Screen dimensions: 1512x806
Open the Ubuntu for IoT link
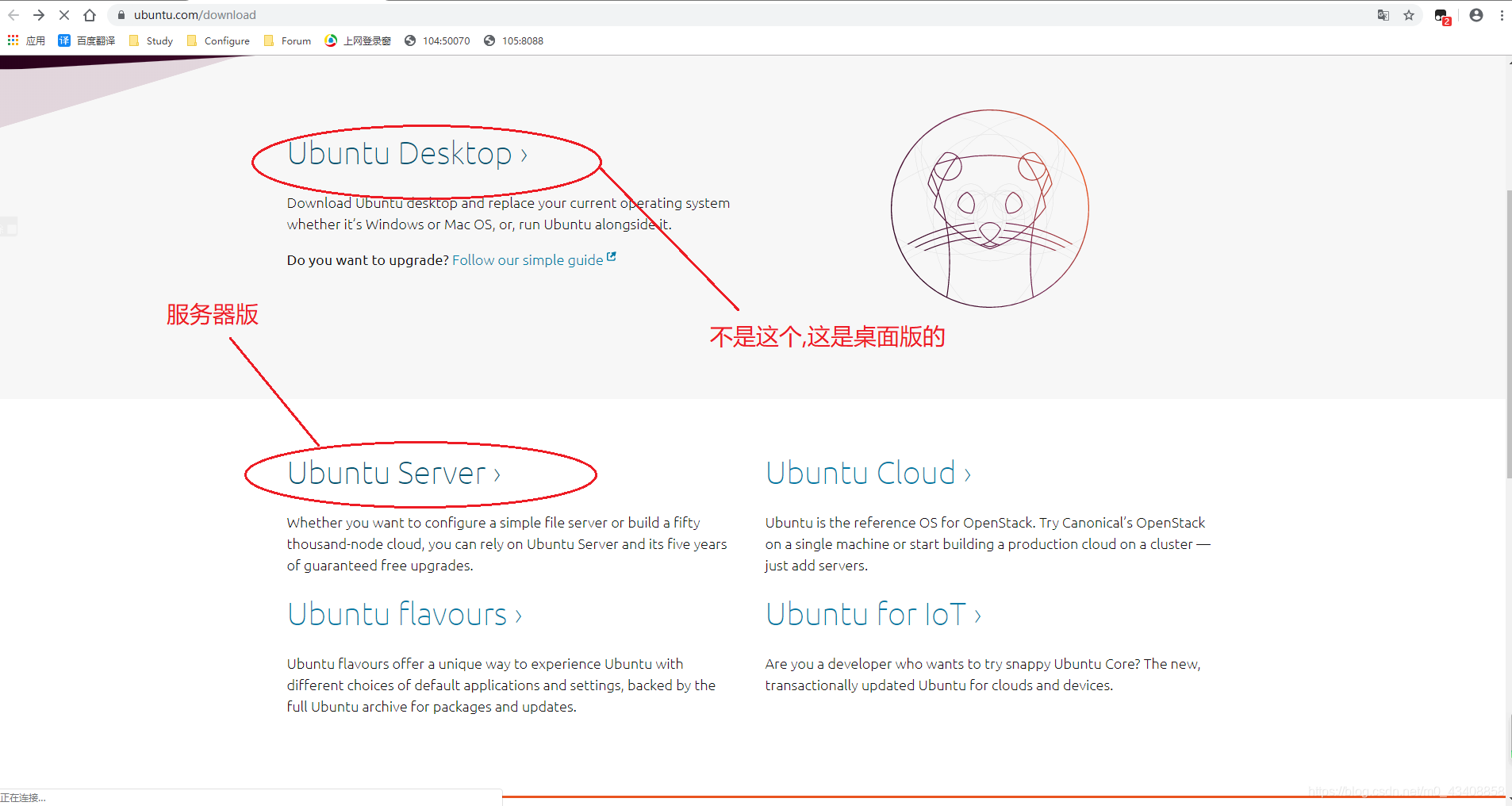click(x=873, y=615)
